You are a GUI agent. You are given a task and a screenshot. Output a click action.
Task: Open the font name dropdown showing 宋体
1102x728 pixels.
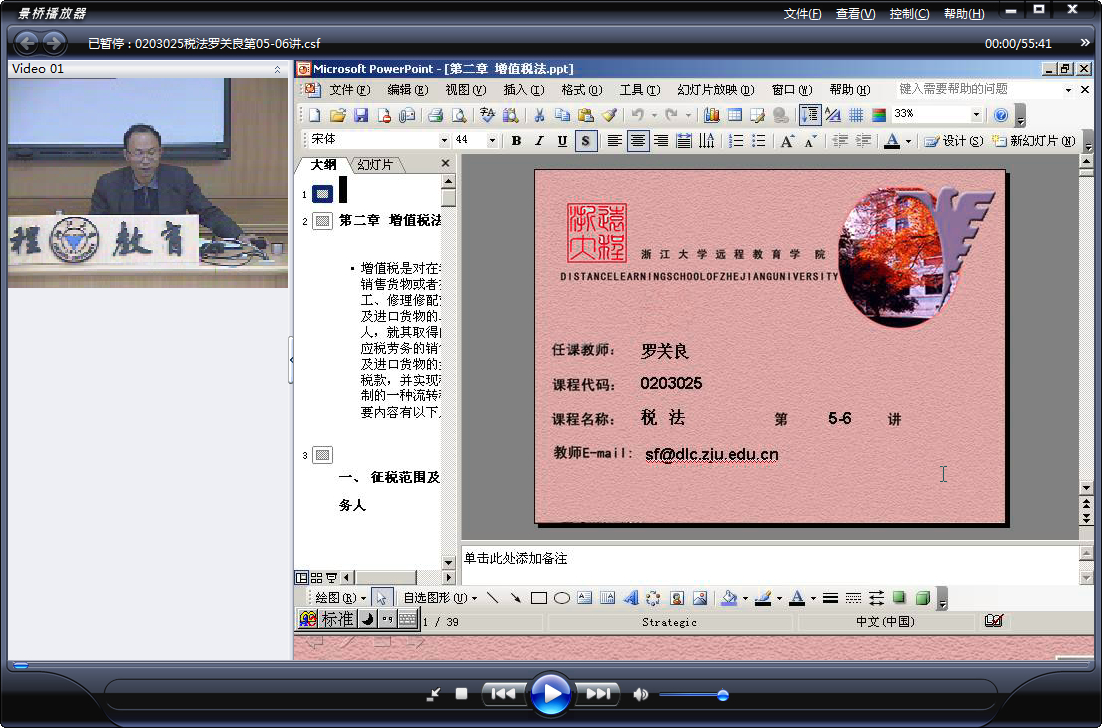(x=444, y=141)
